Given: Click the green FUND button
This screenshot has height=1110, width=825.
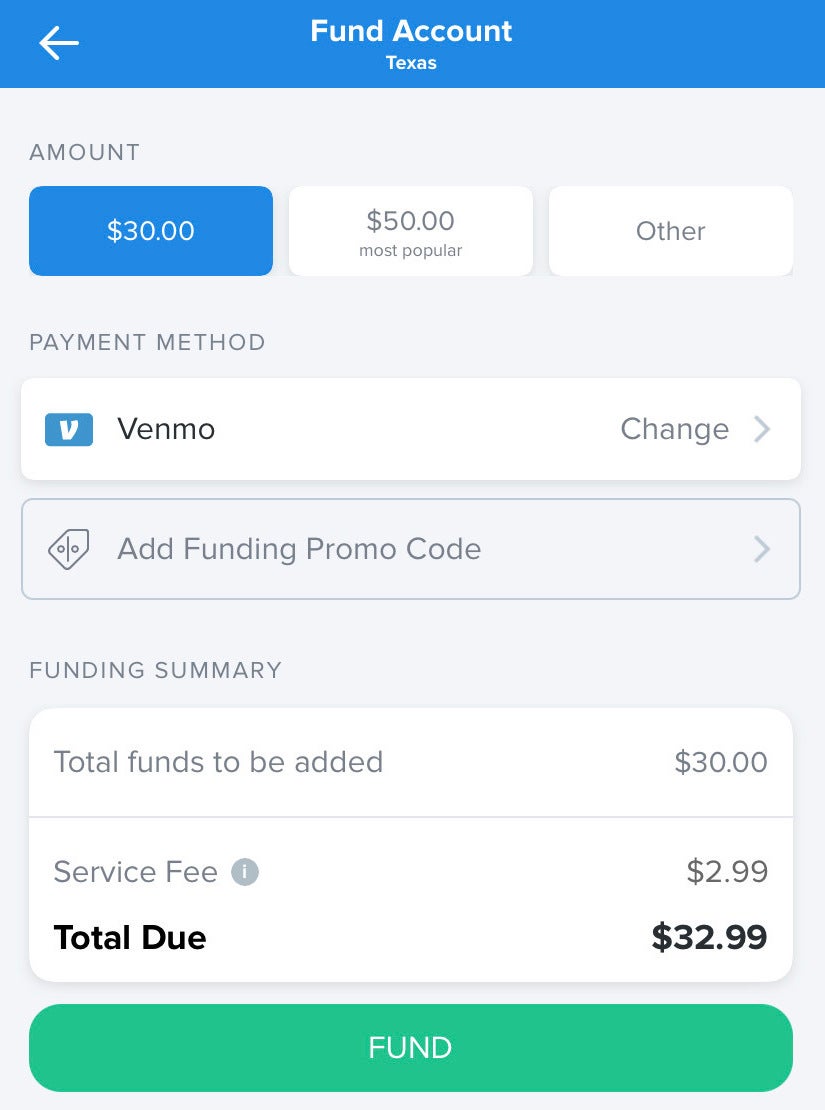Looking at the screenshot, I should pyautogui.click(x=411, y=1048).
